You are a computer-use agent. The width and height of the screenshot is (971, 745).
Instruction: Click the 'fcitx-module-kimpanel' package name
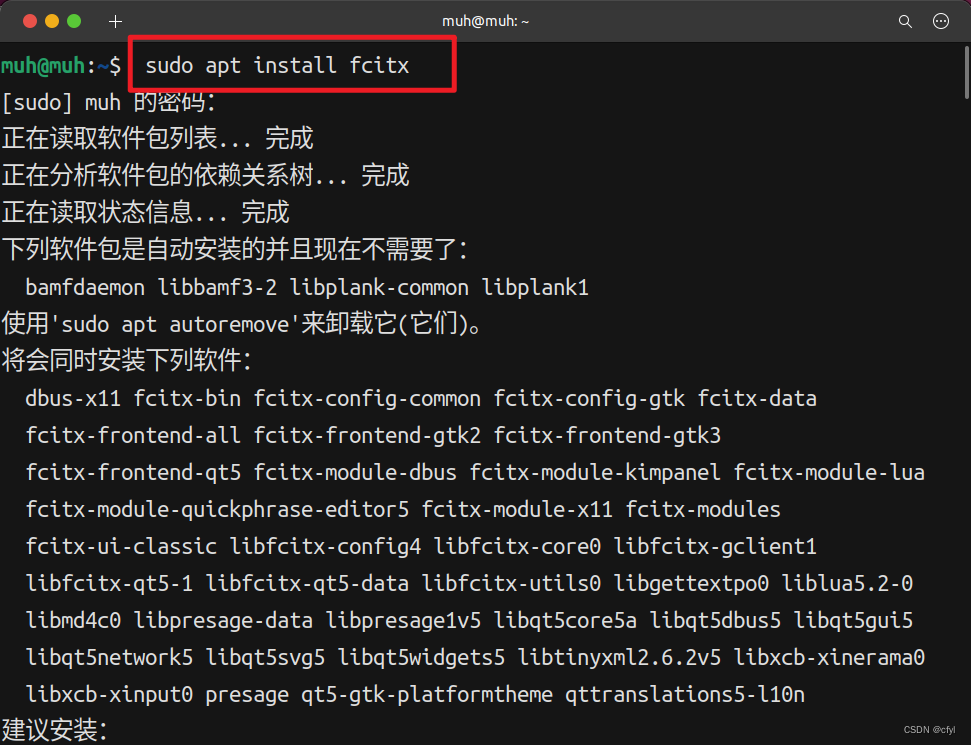click(597, 473)
